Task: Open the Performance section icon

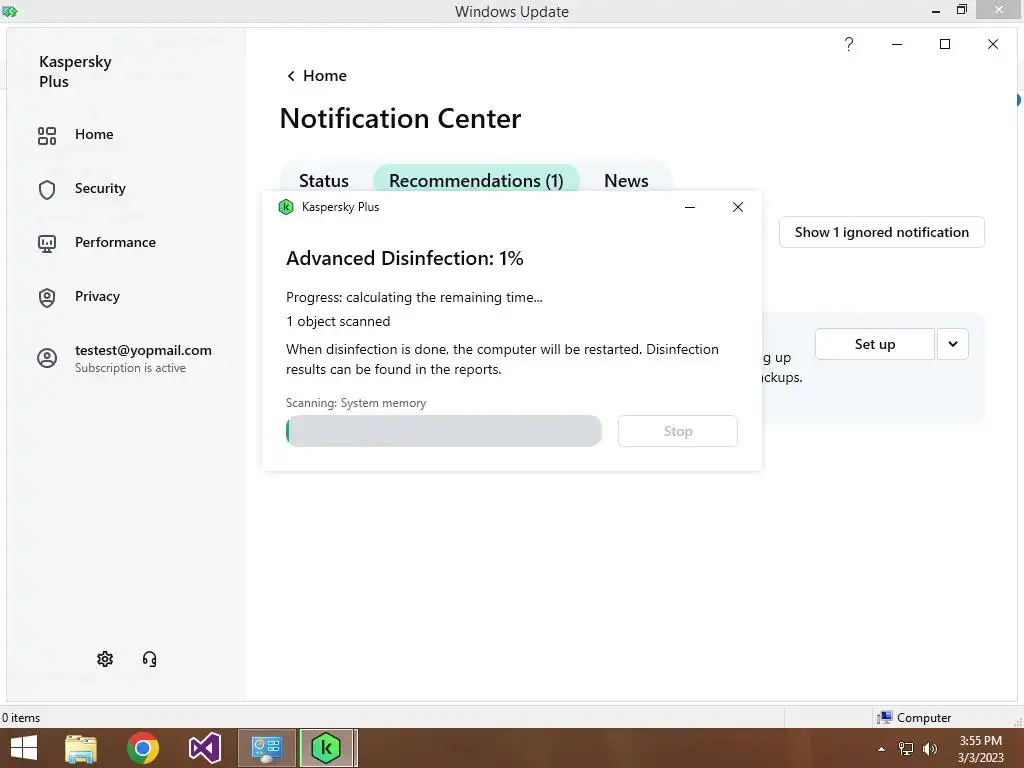Action: point(47,244)
